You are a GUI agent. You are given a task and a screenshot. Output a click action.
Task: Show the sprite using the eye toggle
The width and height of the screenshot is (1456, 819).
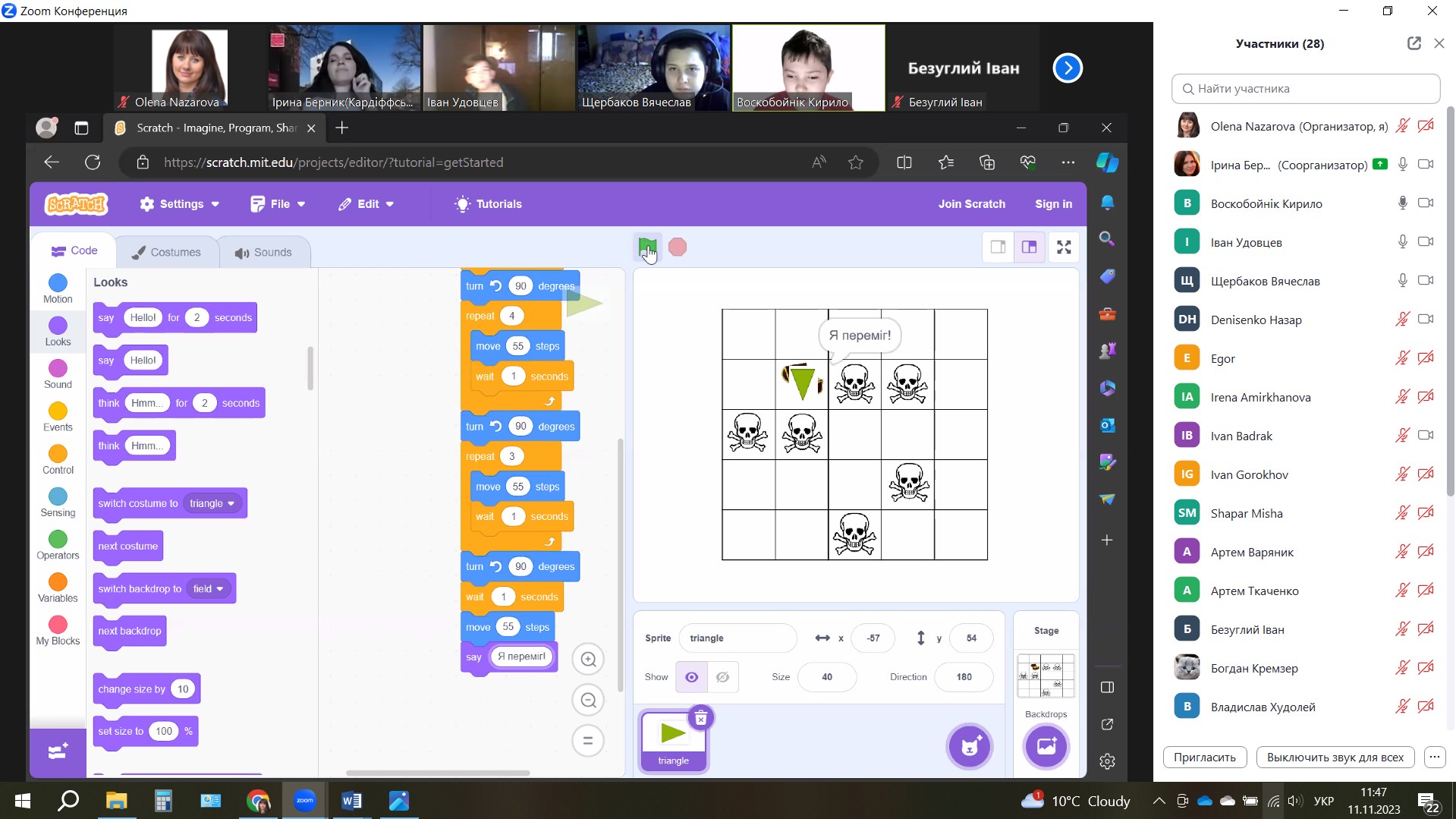(691, 677)
